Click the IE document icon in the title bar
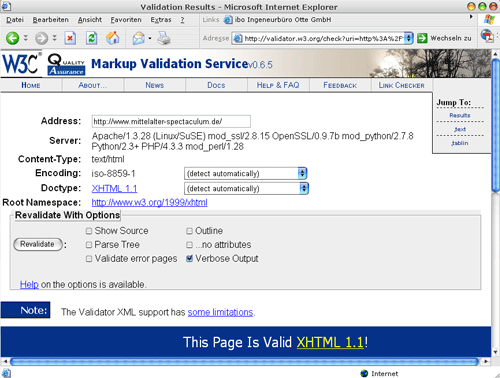The image size is (500, 378). [6, 6]
